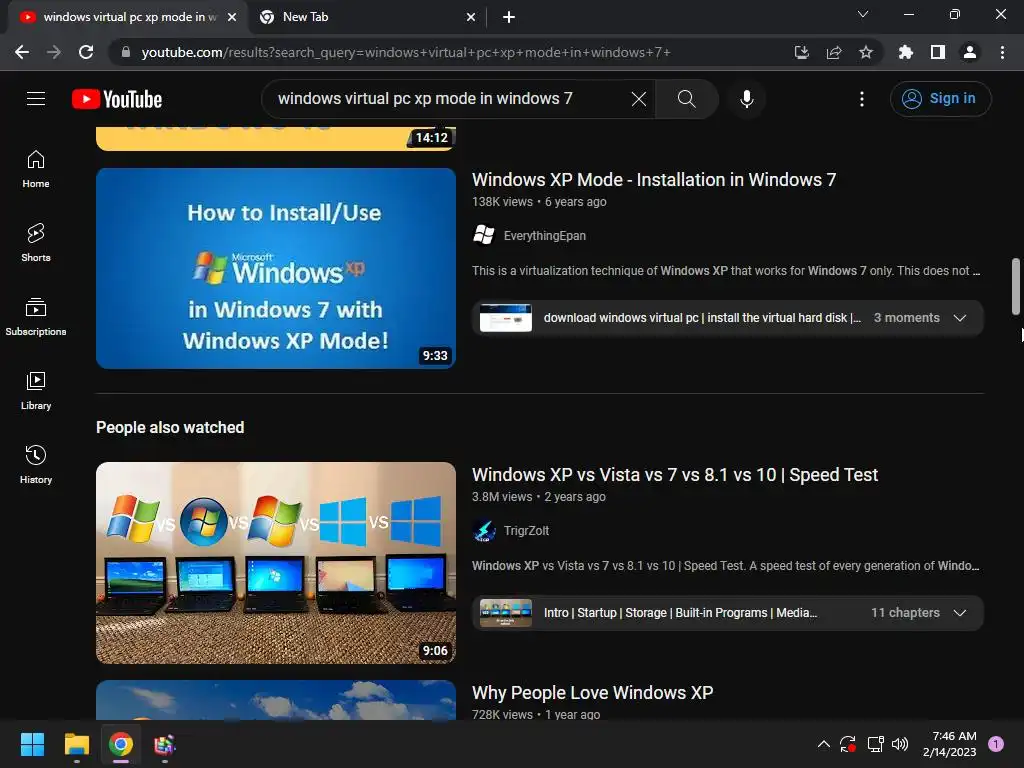Start voice search with the microphone
The height and width of the screenshot is (768, 1024).
[x=746, y=99]
